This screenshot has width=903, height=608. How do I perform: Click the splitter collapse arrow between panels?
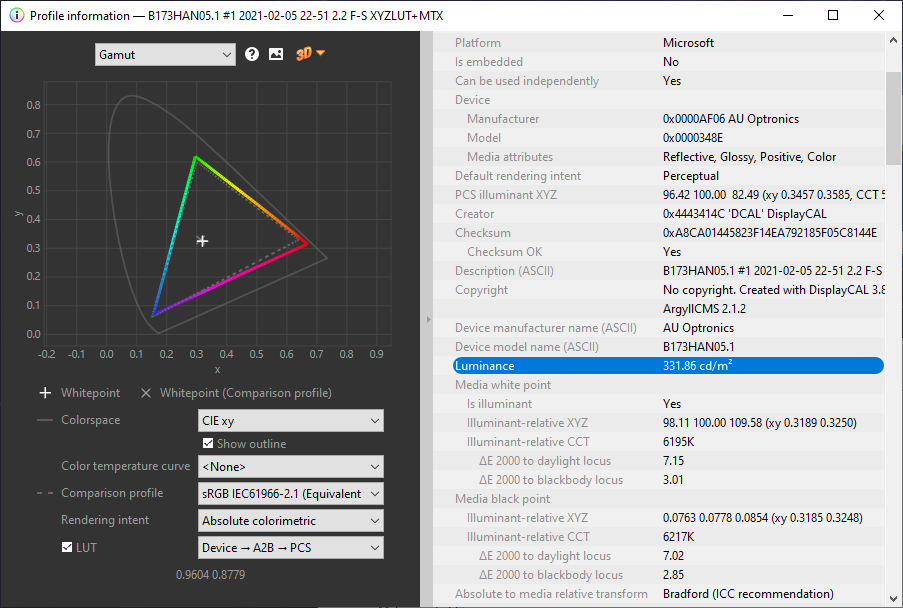(x=428, y=319)
